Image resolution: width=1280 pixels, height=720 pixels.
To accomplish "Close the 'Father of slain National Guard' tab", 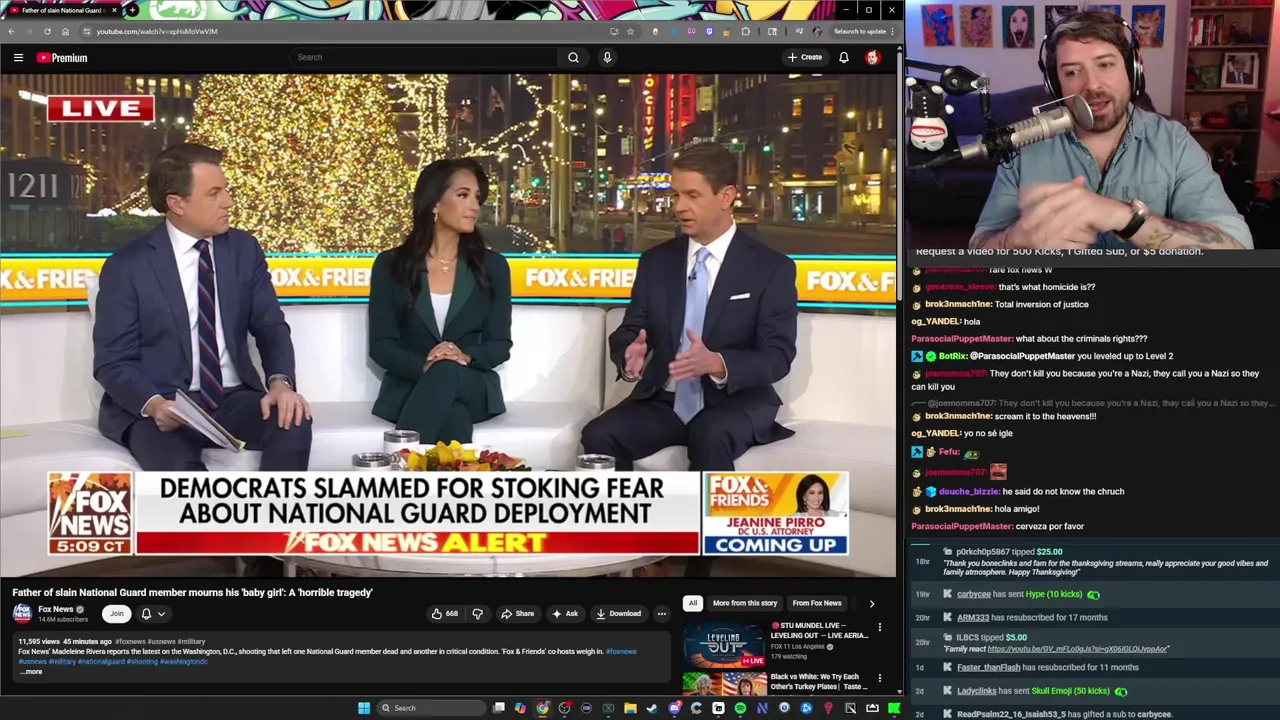I will click(114, 10).
